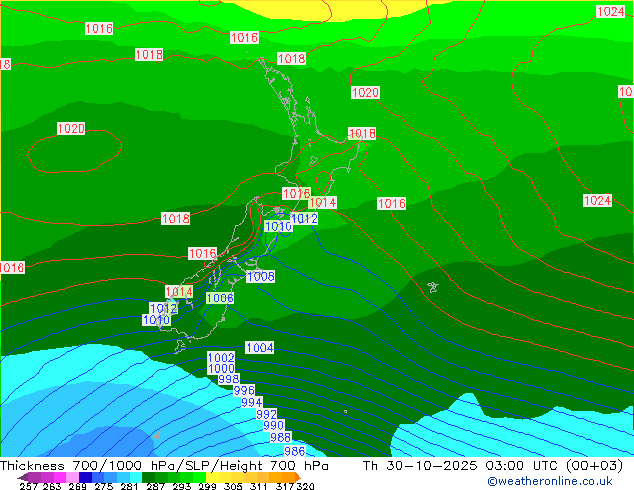Click the dark blue swatch in the legend
The height and width of the screenshot is (490, 634).
pyautogui.click(x=85, y=477)
